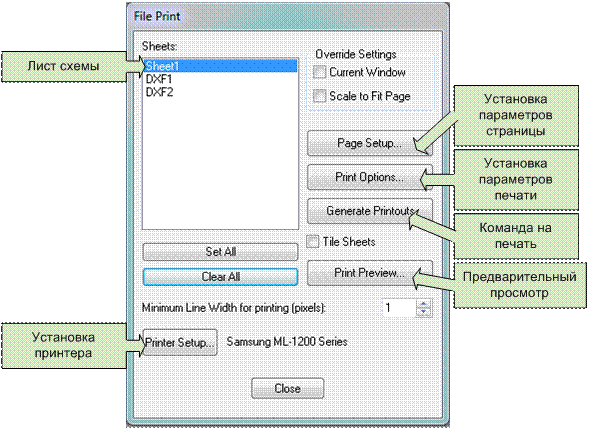The image size is (589, 432).
Task: Check the Tile Sheets option
Action: (313, 242)
